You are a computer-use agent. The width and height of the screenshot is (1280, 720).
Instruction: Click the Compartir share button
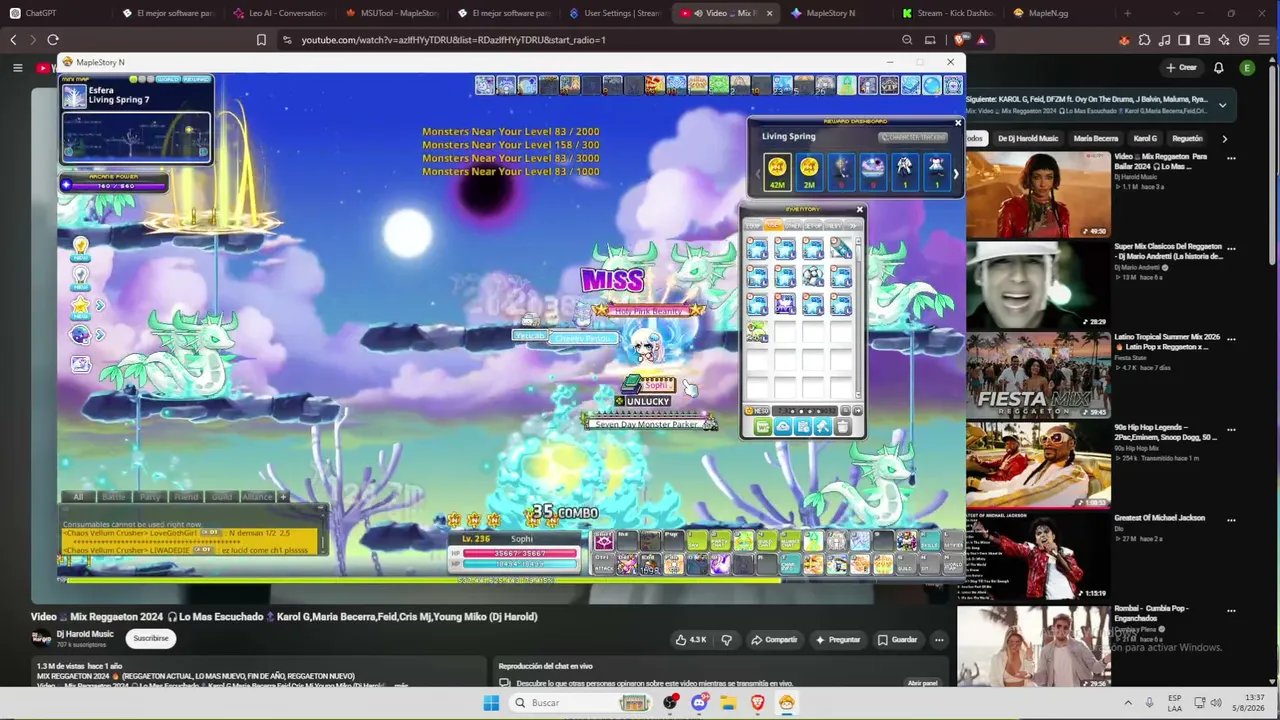(x=774, y=640)
